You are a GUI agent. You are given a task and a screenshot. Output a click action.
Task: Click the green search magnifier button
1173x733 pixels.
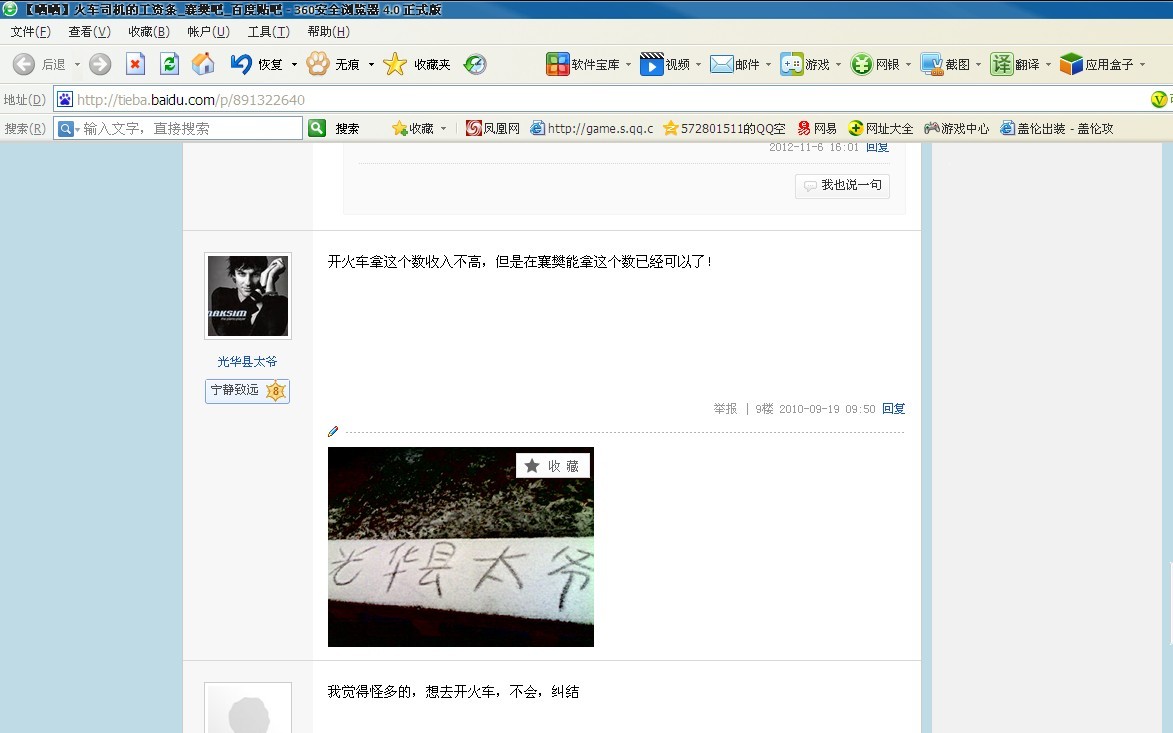(317, 128)
